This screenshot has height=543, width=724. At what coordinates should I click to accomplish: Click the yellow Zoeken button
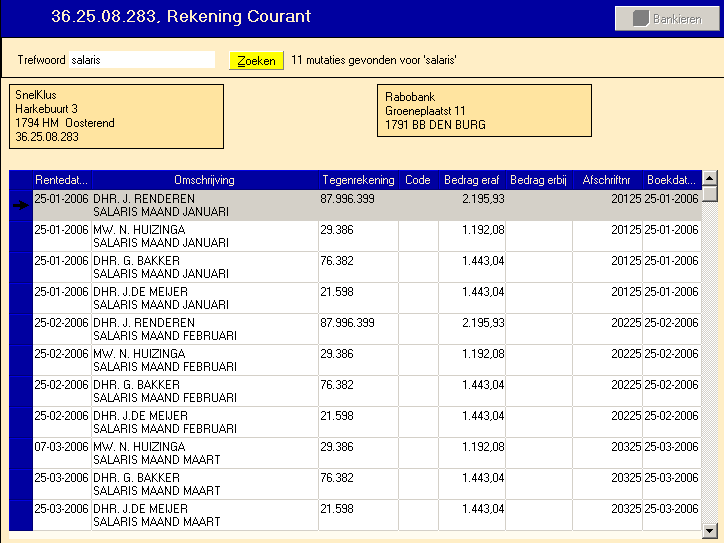point(256,60)
